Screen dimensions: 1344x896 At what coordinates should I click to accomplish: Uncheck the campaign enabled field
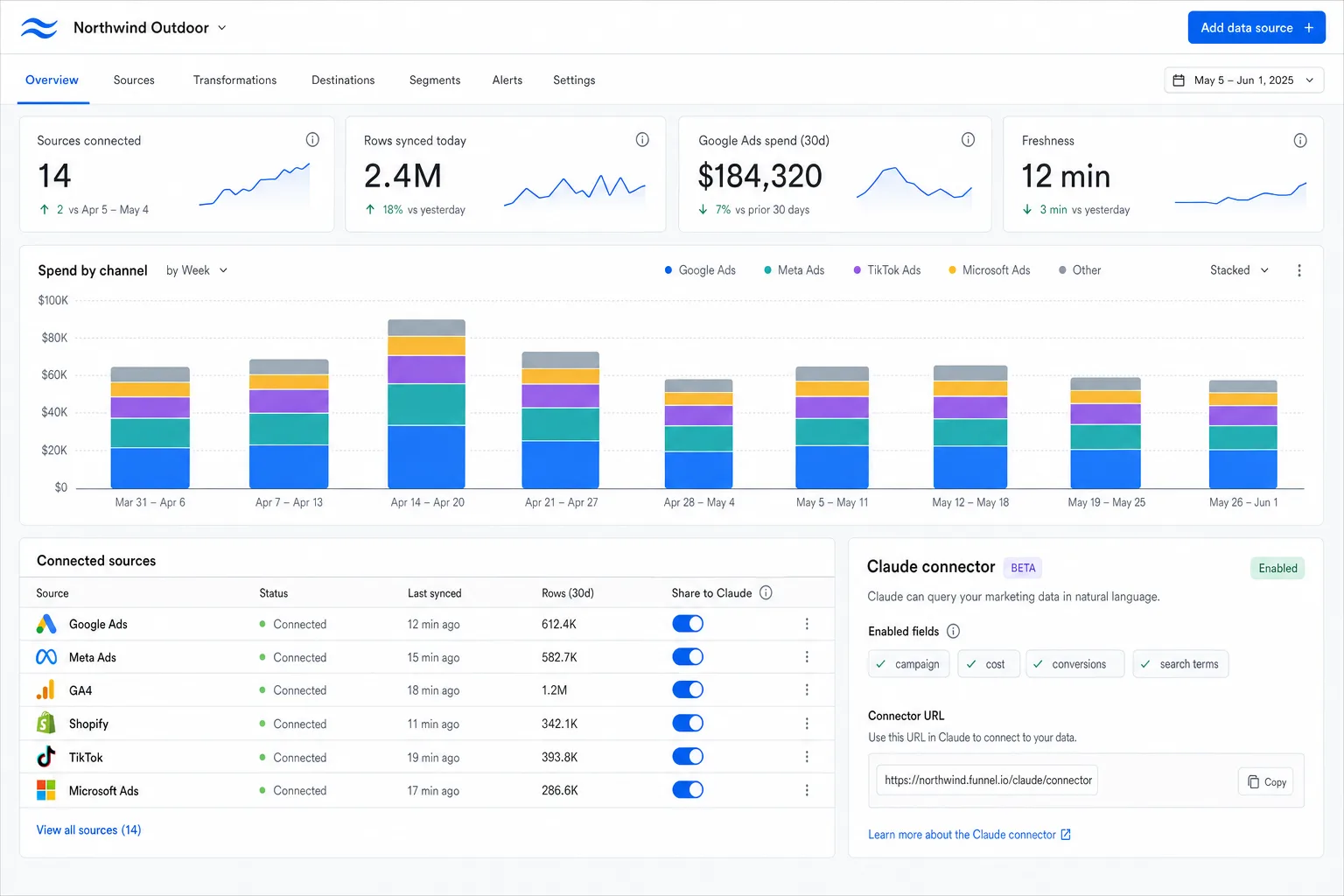(x=908, y=664)
